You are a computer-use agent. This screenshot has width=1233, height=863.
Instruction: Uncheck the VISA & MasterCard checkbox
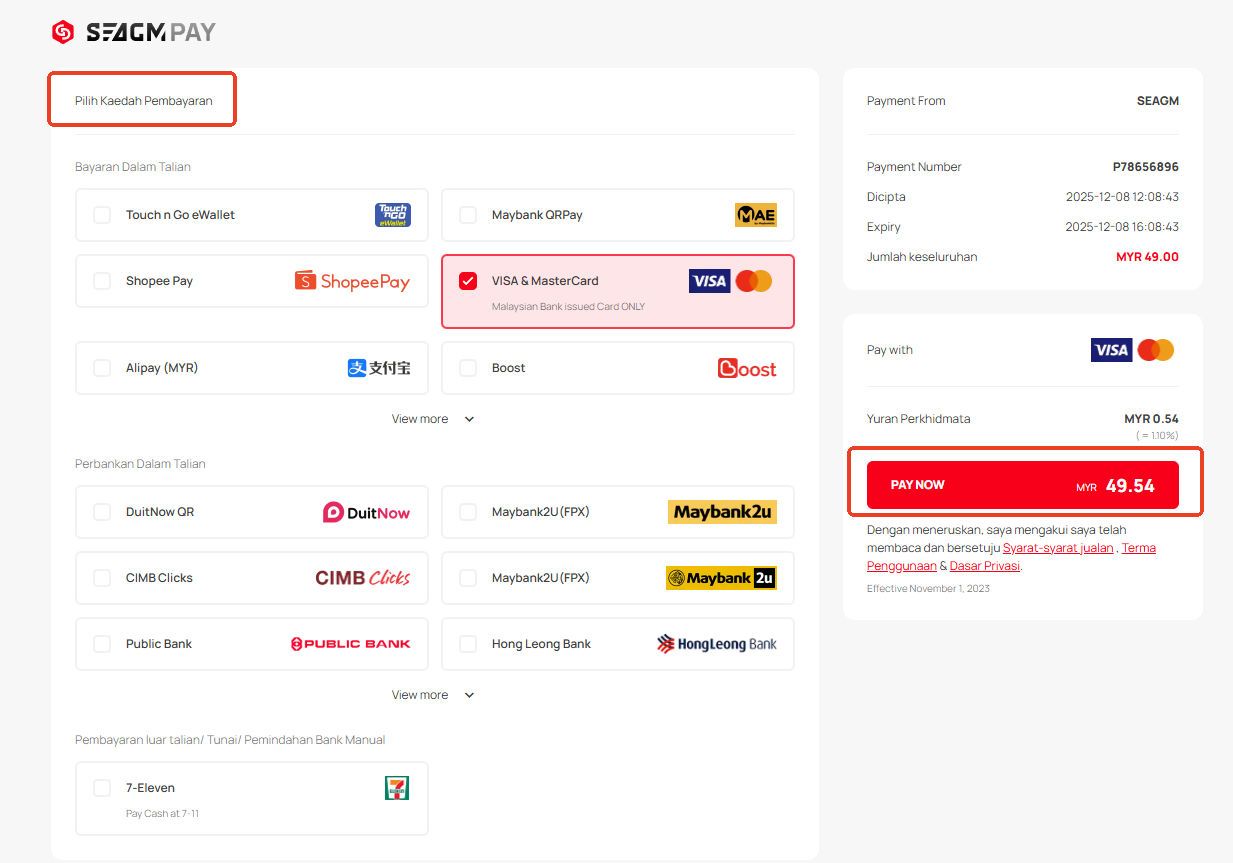tap(468, 281)
